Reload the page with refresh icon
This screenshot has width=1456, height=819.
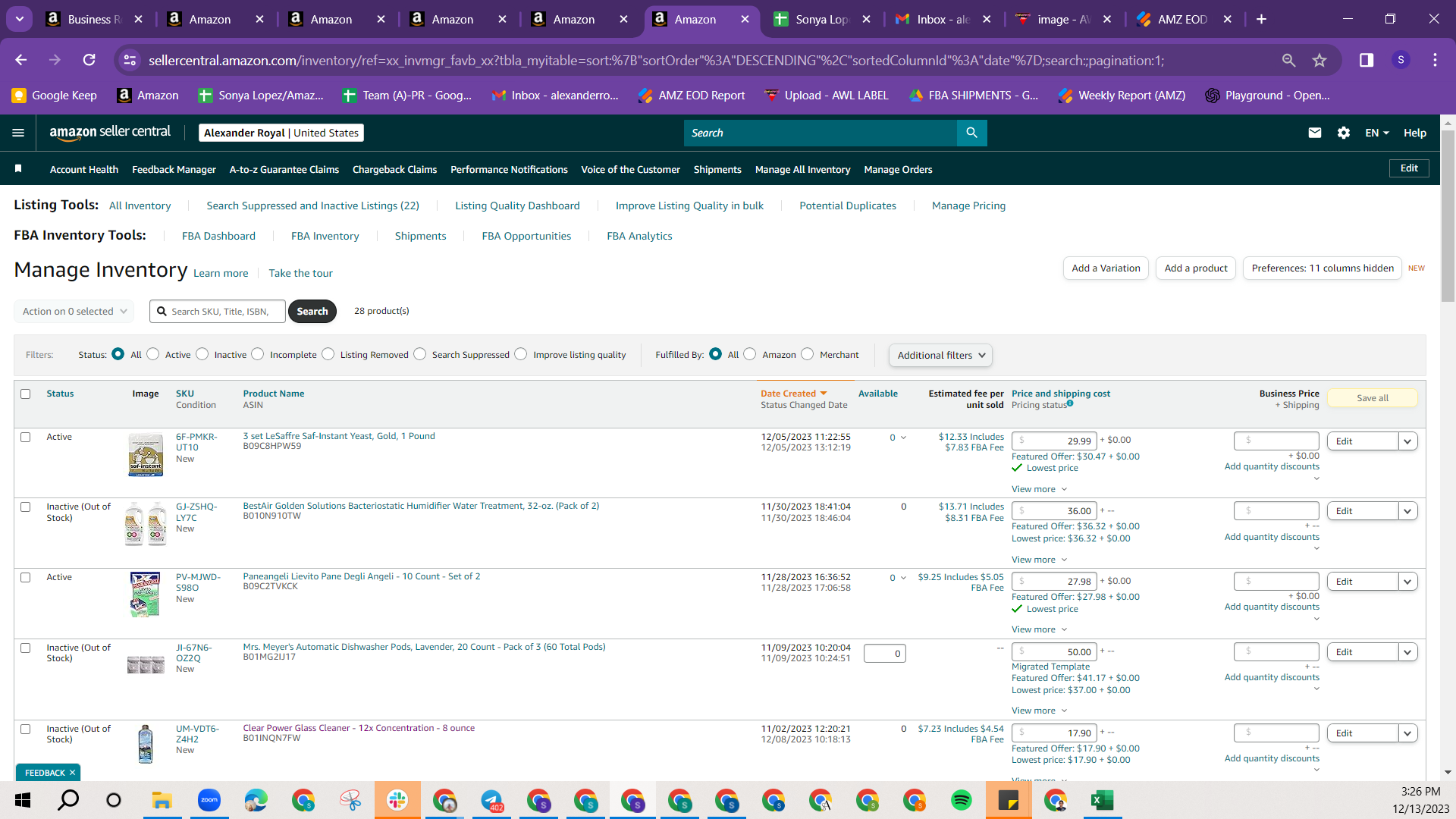coord(89,60)
